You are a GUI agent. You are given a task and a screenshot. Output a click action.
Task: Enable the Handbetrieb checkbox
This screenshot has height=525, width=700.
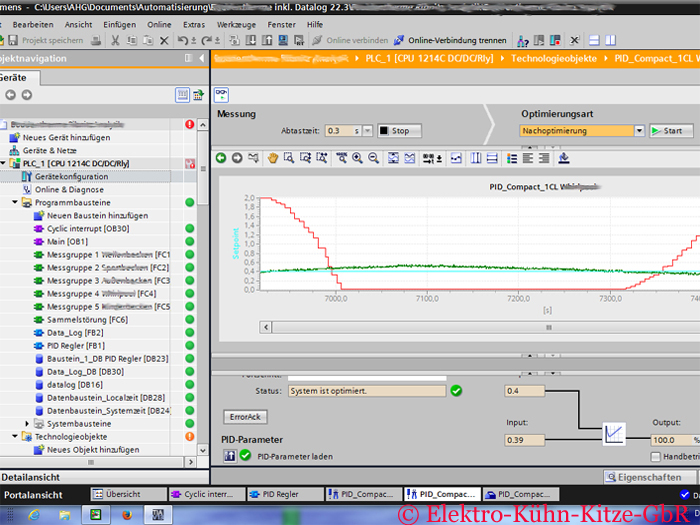click(x=656, y=456)
